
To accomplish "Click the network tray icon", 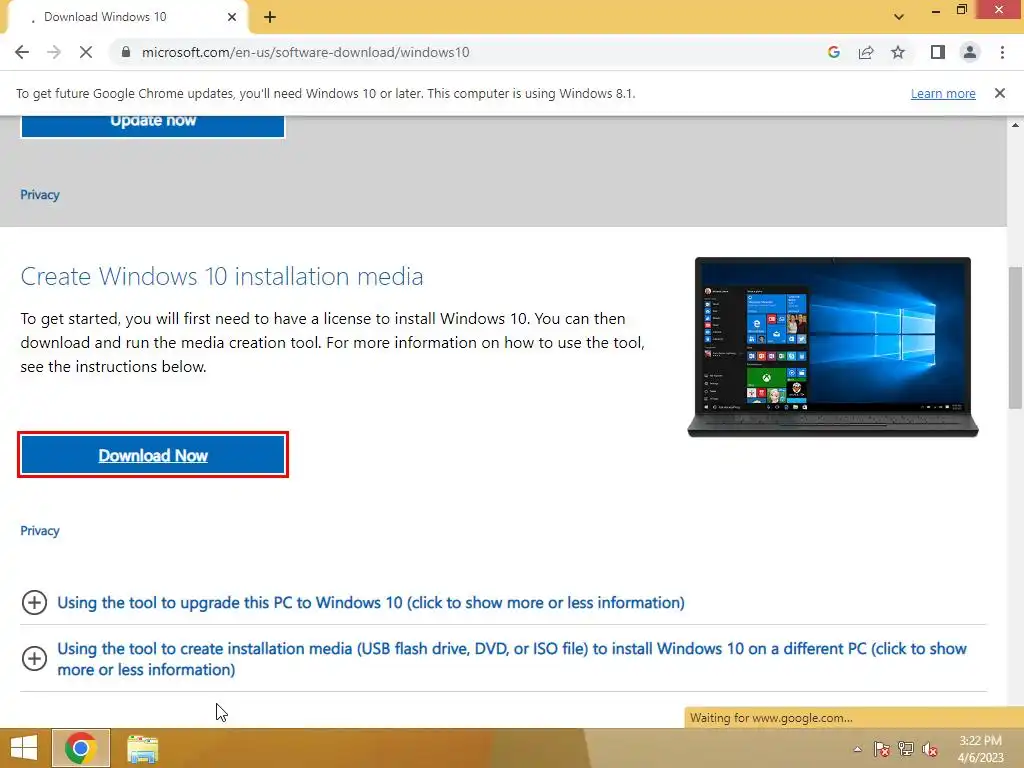I will pos(906,749).
